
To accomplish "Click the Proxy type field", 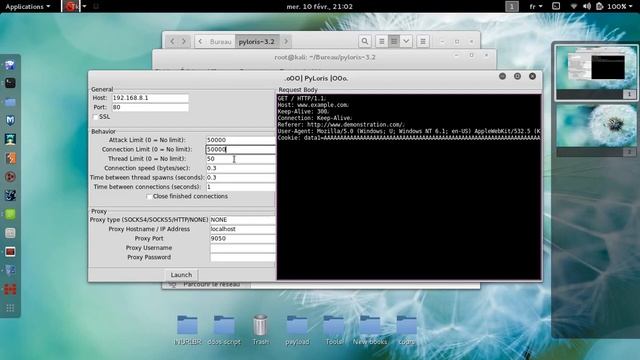I will tap(242, 220).
